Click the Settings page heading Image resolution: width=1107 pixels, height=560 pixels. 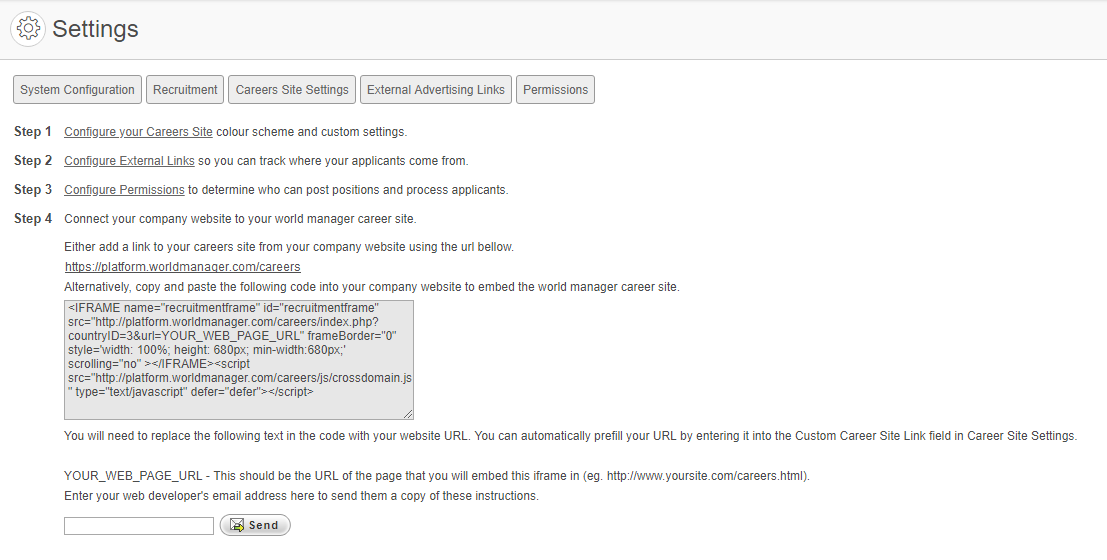(x=95, y=29)
